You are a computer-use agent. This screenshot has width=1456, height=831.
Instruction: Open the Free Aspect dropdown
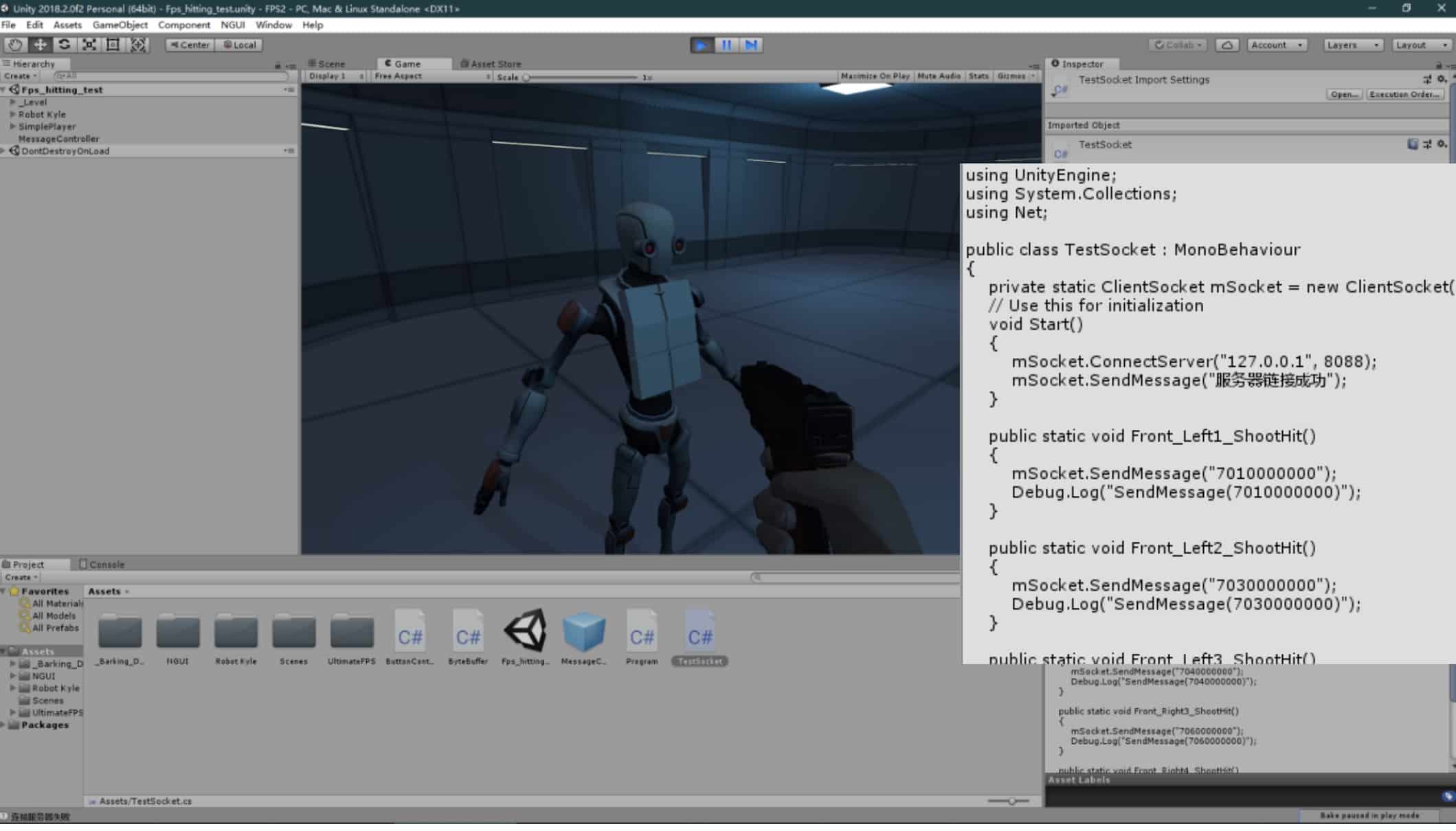[x=432, y=76]
